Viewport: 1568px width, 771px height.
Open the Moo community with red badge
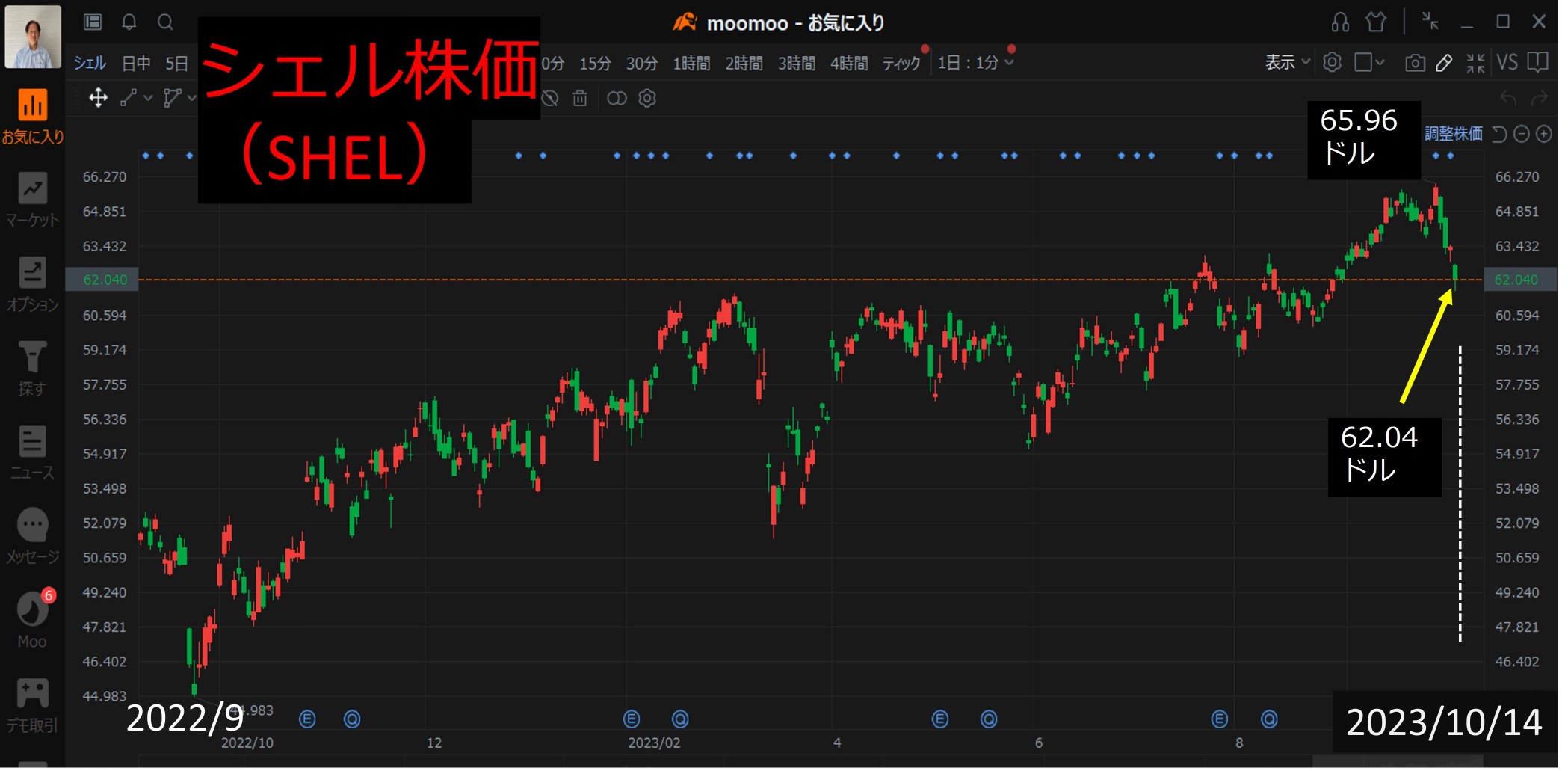point(32,621)
